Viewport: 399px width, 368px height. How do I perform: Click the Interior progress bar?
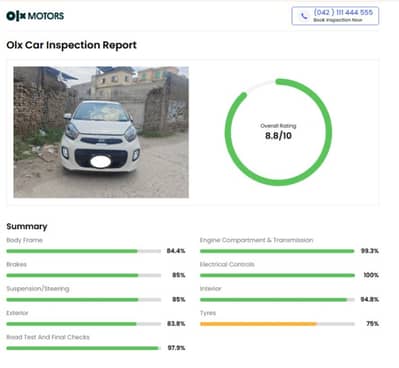coord(277,300)
